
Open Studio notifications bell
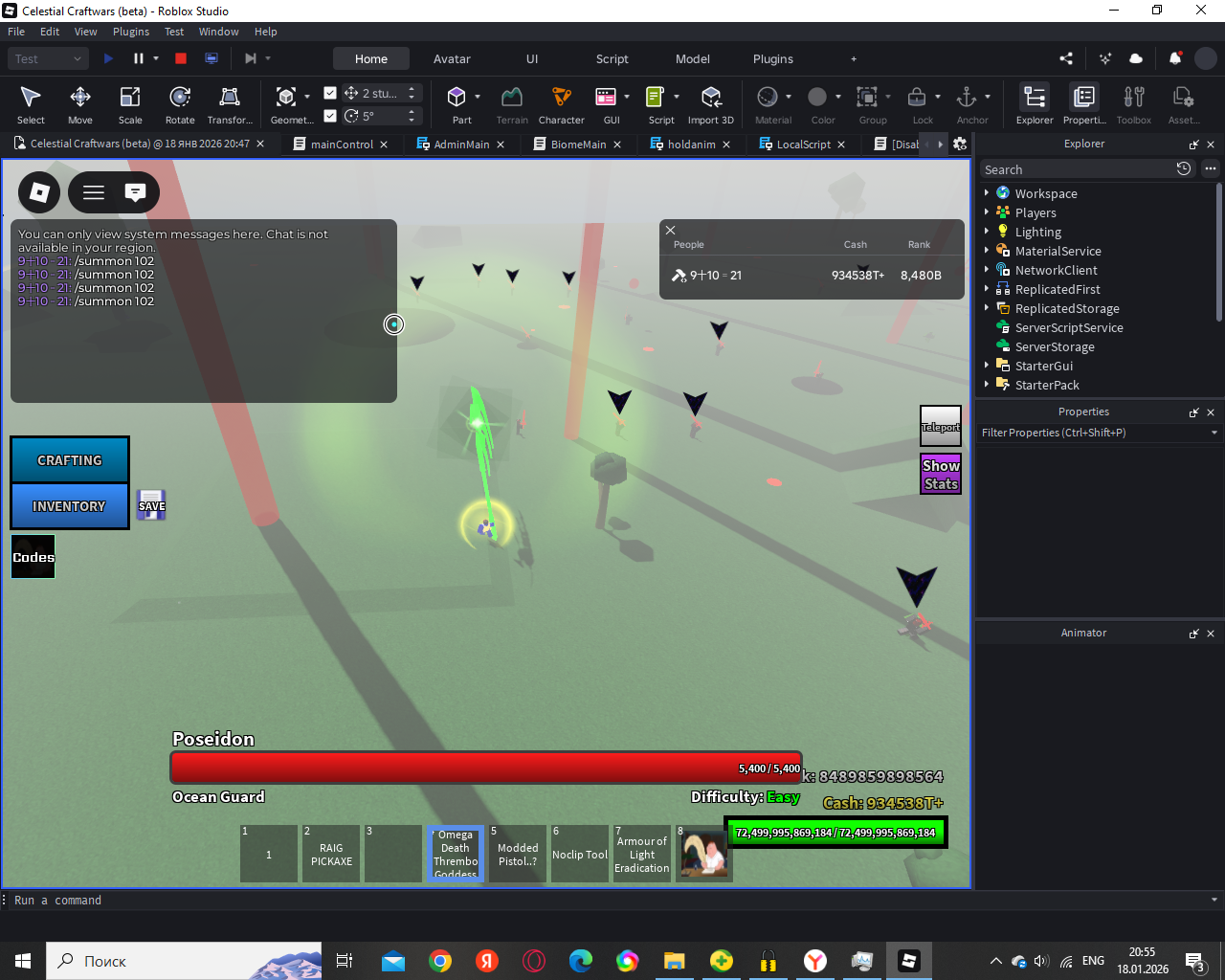1175,58
